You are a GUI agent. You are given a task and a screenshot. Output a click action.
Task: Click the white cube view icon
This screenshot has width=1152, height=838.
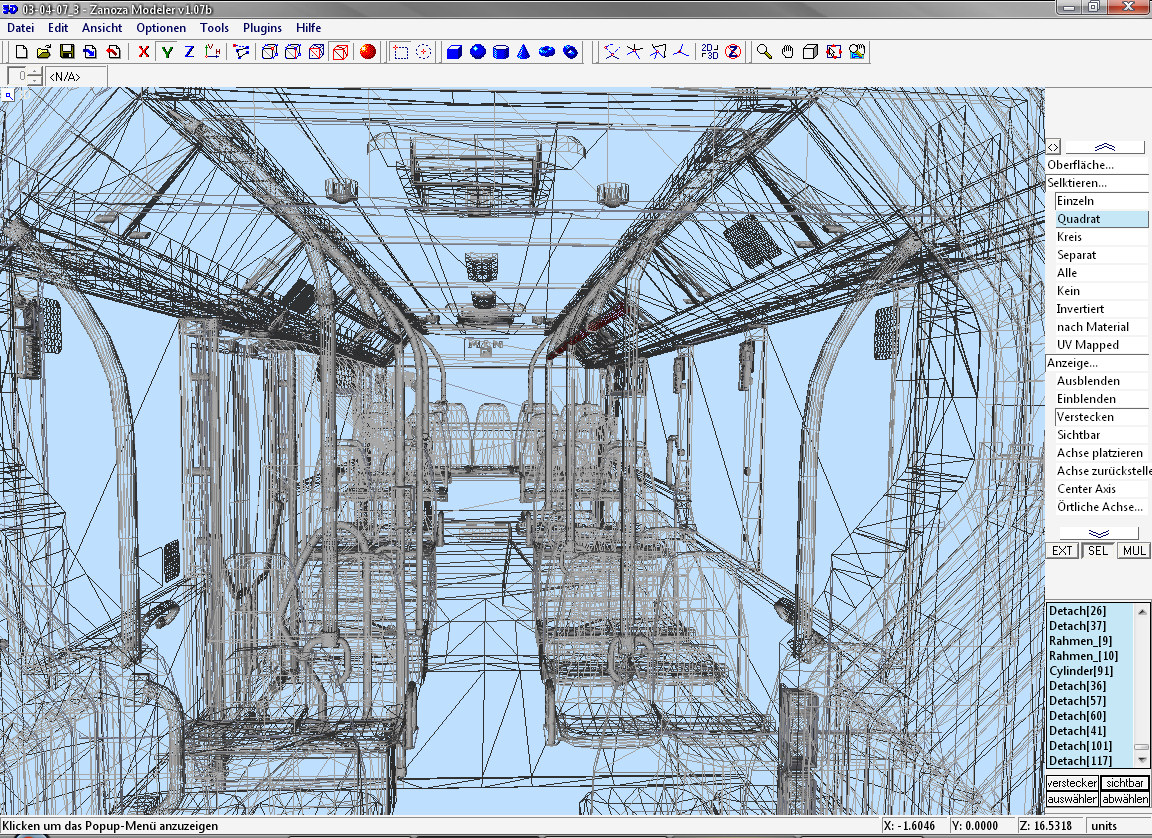click(810, 51)
